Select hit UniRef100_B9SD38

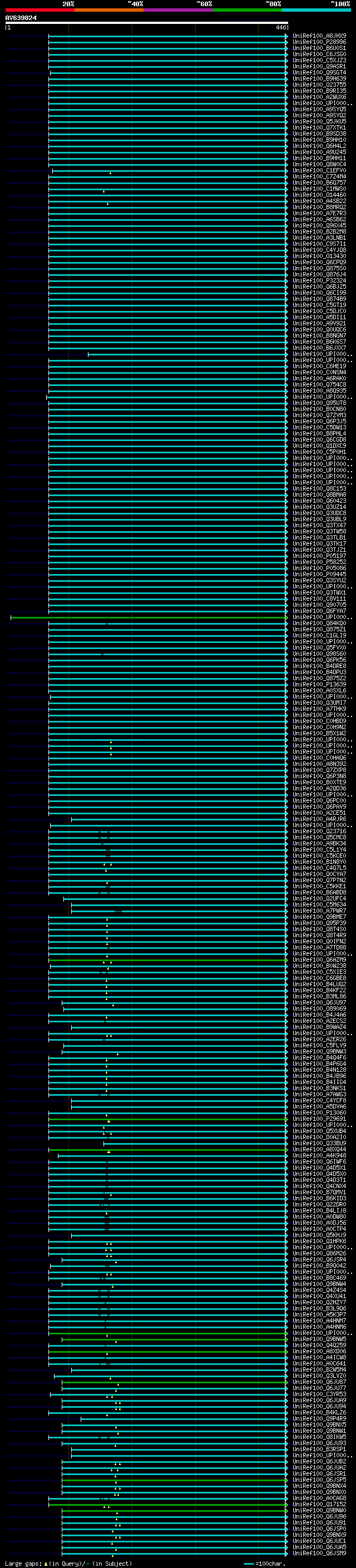pos(319,134)
